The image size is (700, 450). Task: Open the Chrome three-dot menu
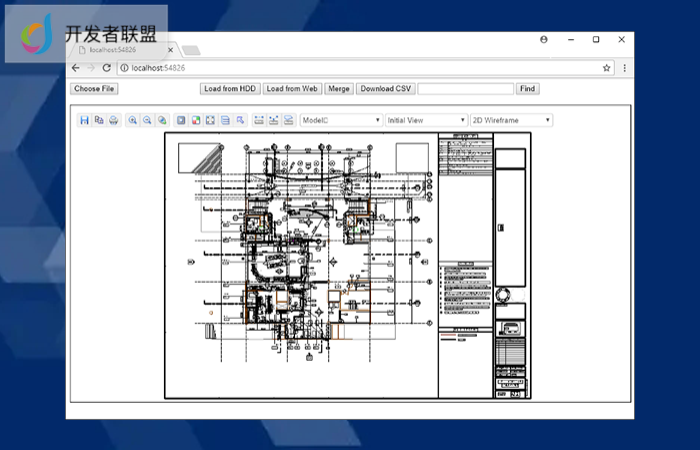coord(625,68)
